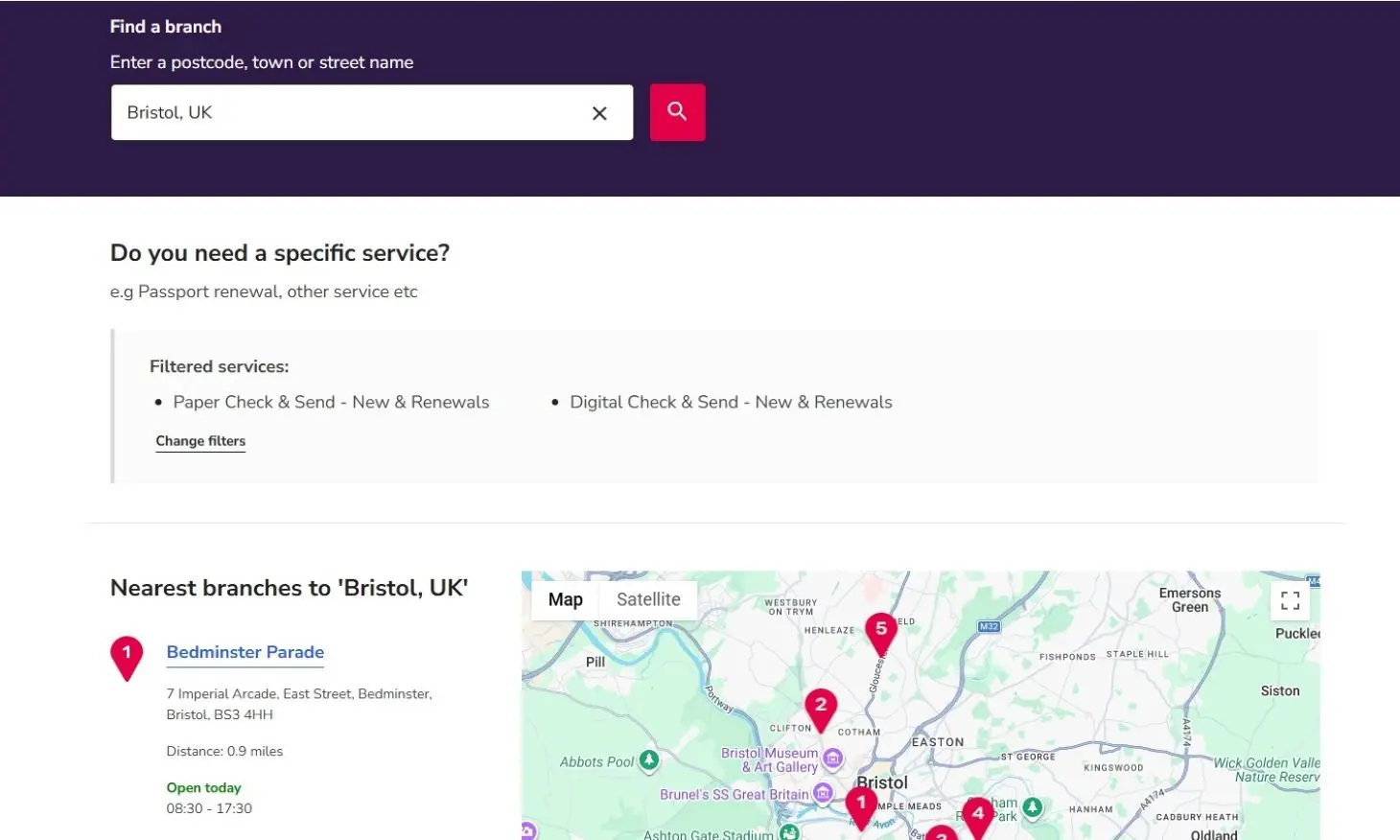Click Ashton Gate Stadium marker

[x=789, y=832]
